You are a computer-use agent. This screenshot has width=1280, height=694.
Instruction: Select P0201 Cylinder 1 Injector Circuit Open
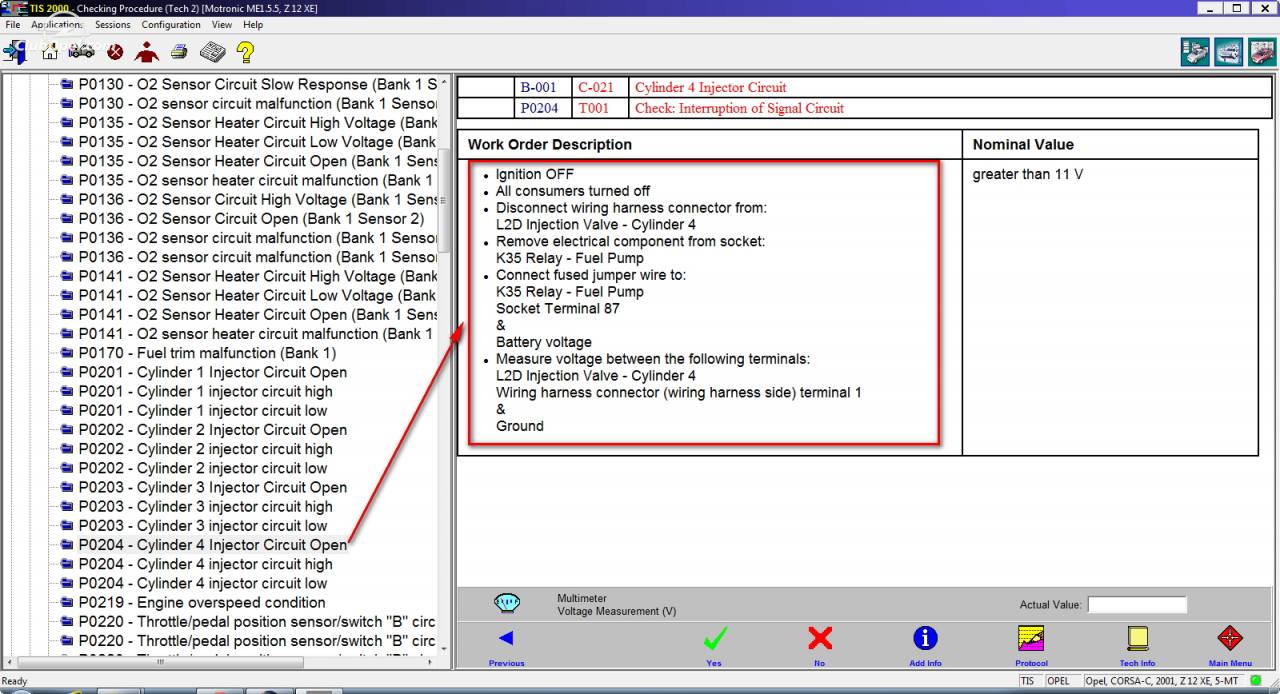(x=212, y=372)
